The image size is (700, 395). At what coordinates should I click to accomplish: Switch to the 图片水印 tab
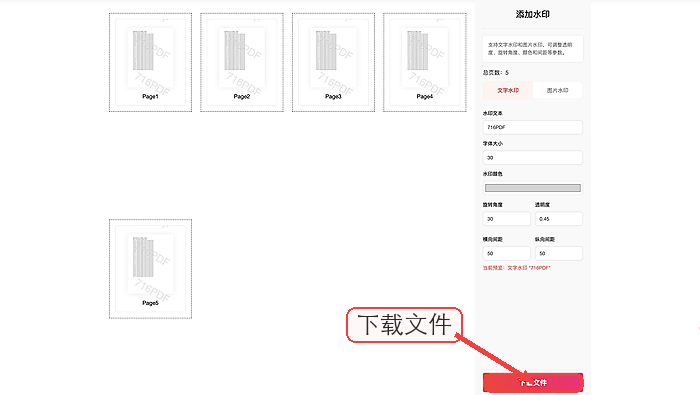point(558,90)
